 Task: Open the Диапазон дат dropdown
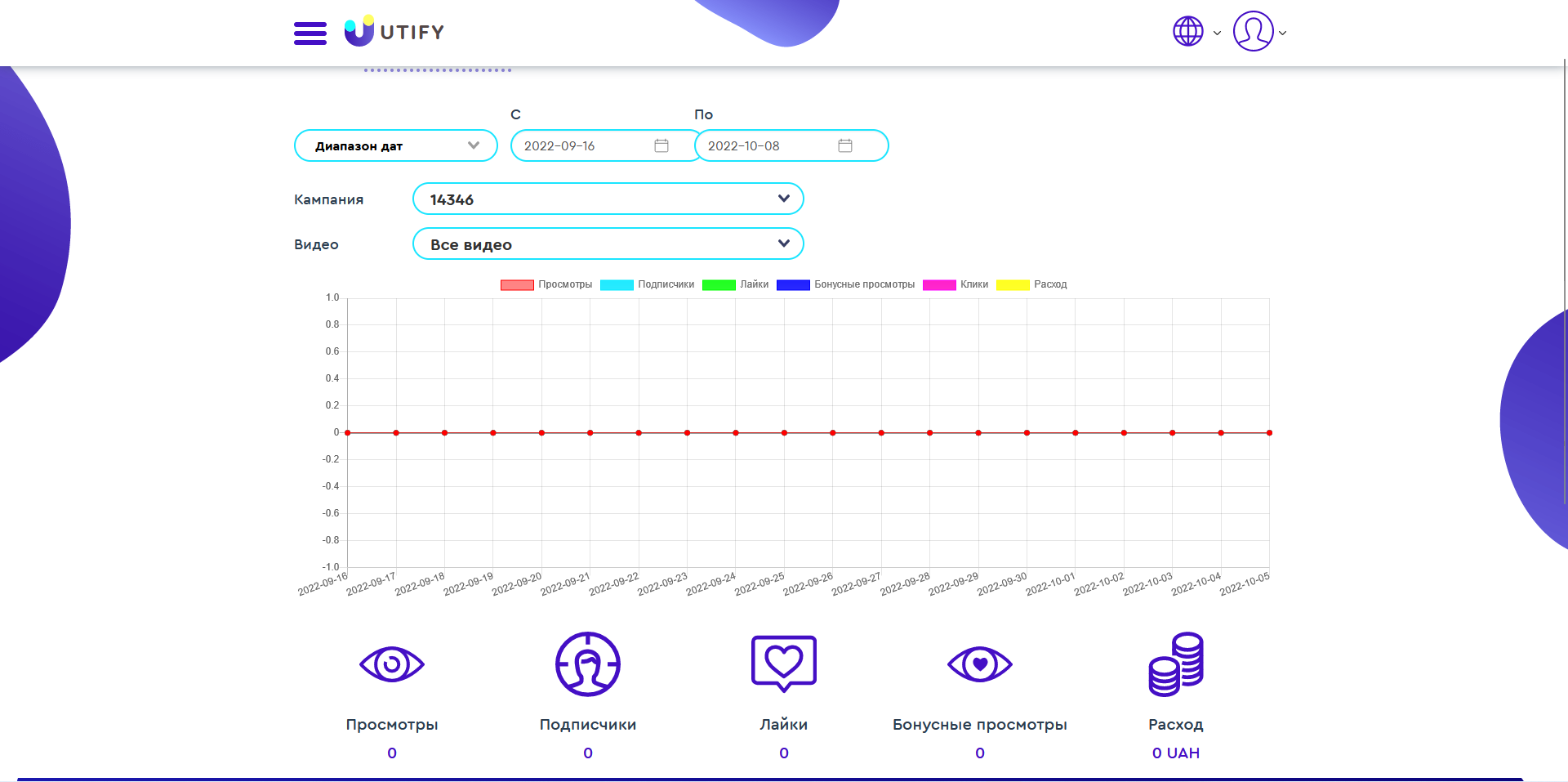[x=395, y=145]
